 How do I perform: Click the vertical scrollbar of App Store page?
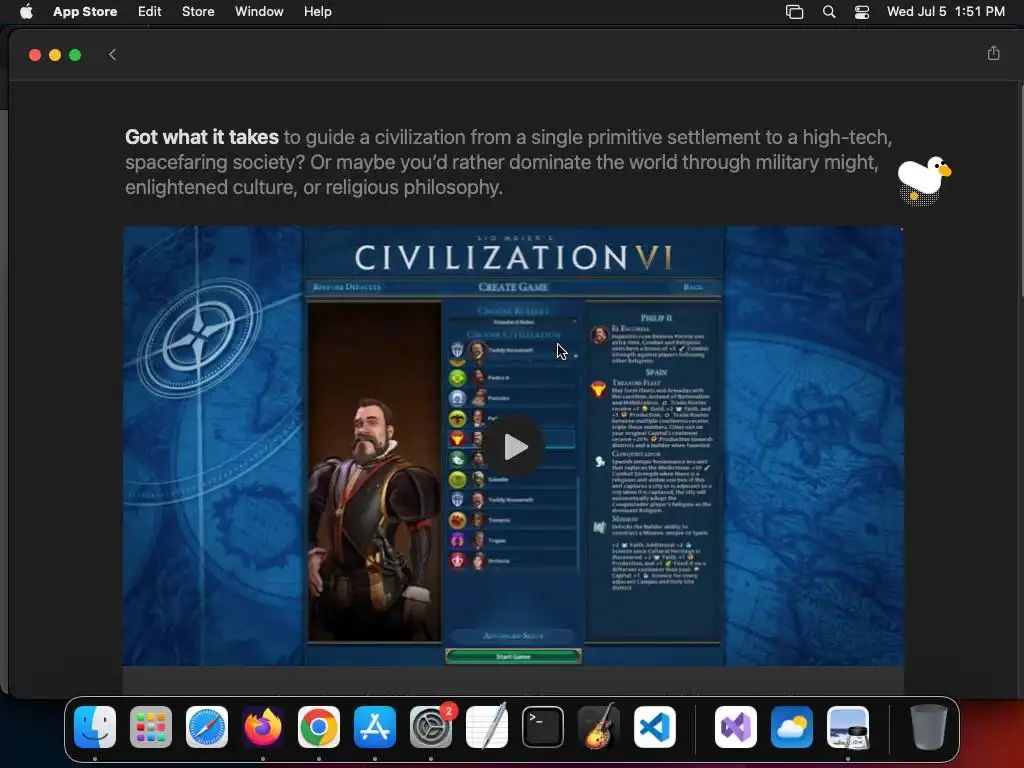pyautogui.click(x=1020, y=189)
